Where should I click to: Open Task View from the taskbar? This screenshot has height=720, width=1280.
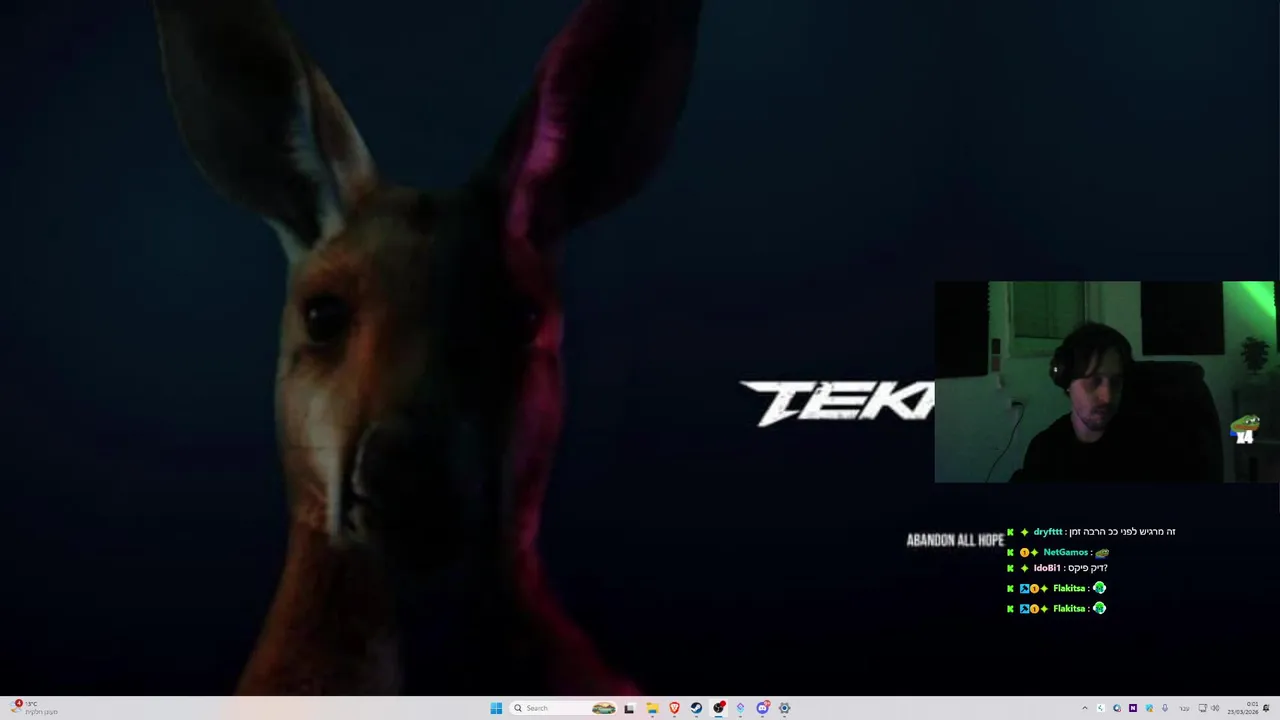pyautogui.click(x=629, y=708)
